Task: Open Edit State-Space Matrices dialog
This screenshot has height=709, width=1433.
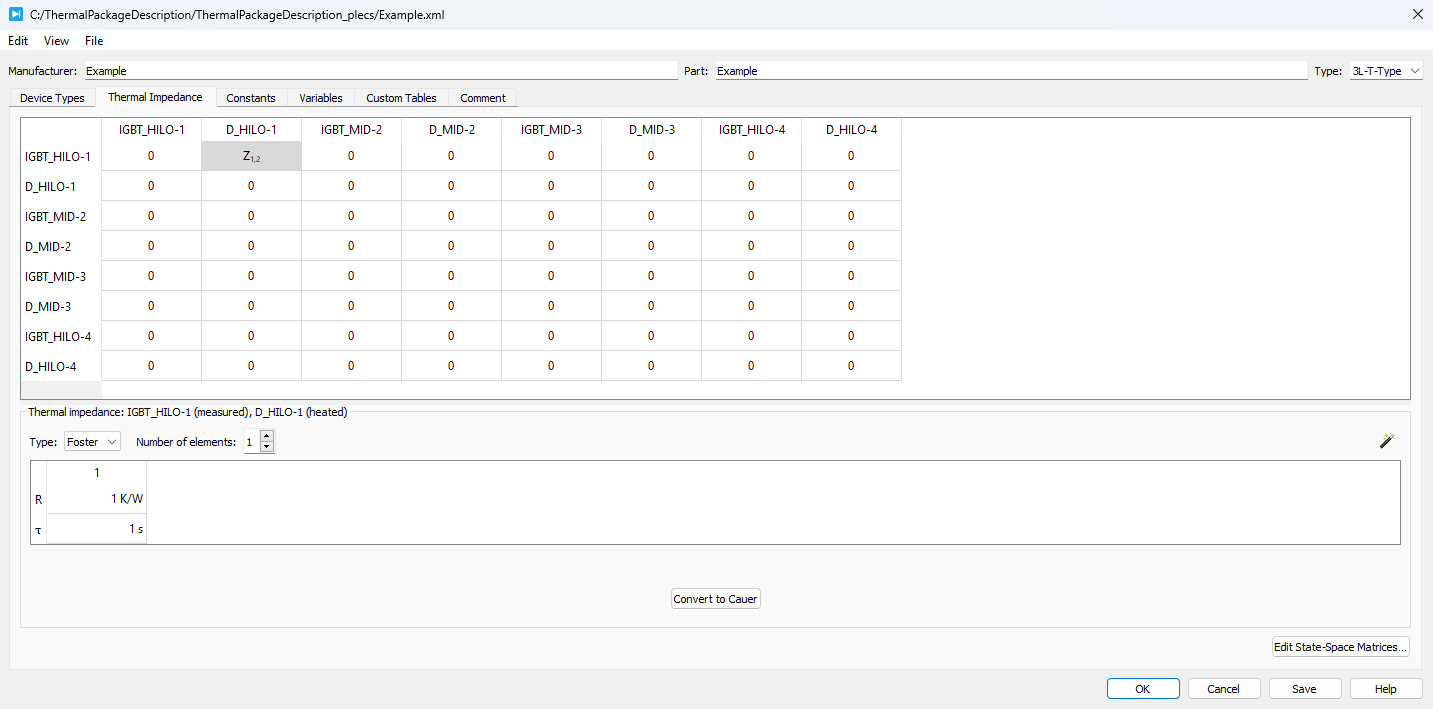Action: pos(1340,647)
